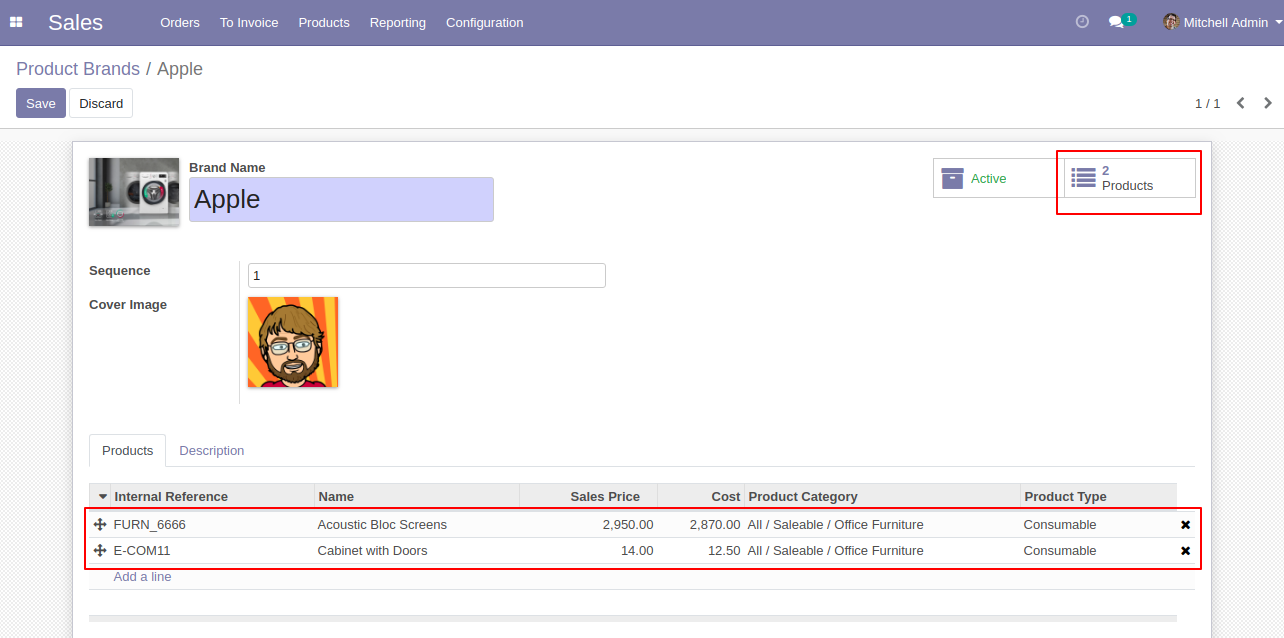Click the Products list icon in stat button
The height and width of the screenshot is (638, 1284).
[x=1083, y=178]
